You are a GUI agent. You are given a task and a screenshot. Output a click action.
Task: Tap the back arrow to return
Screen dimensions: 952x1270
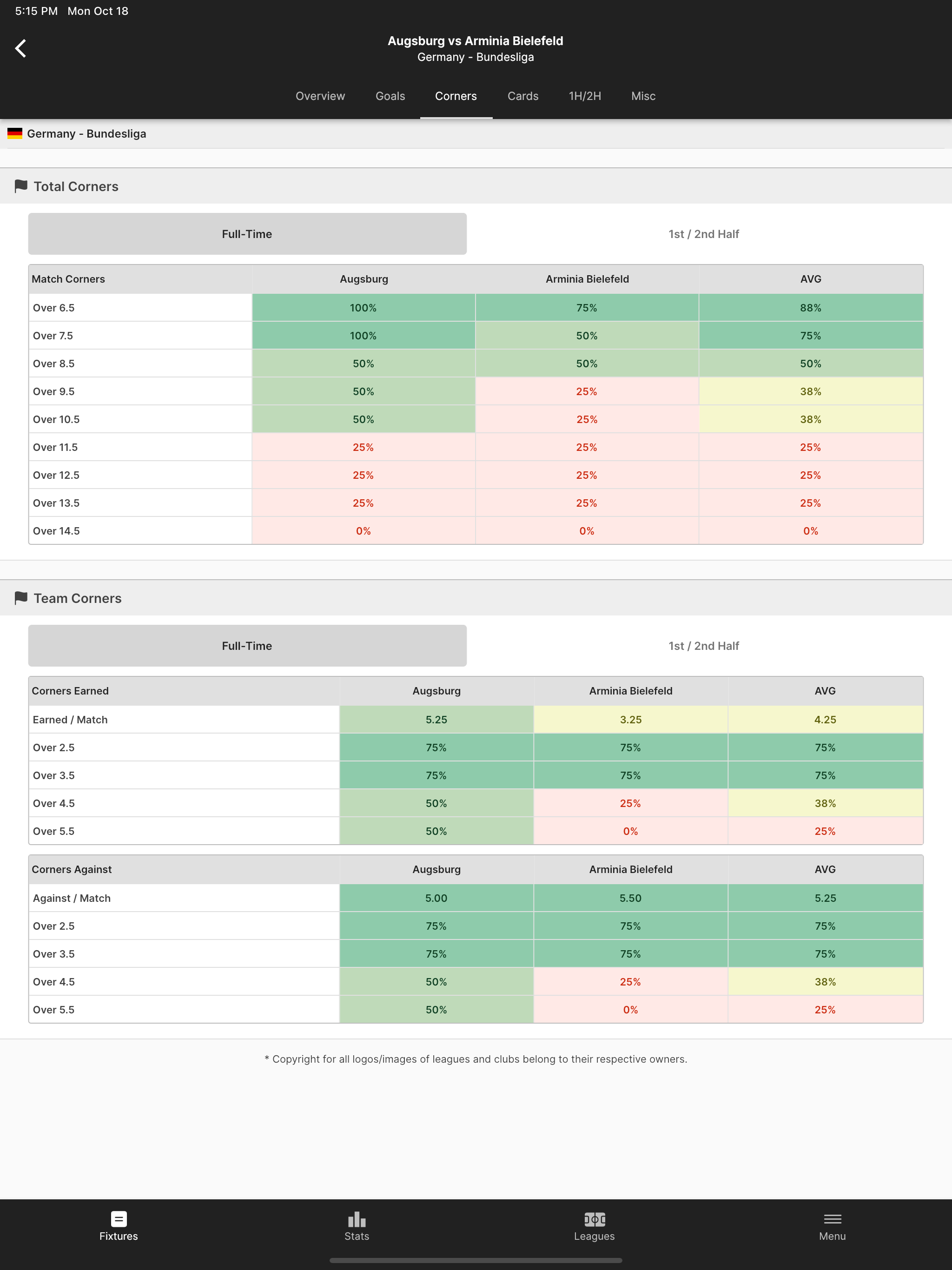pyautogui.click(x=20, y=48)
